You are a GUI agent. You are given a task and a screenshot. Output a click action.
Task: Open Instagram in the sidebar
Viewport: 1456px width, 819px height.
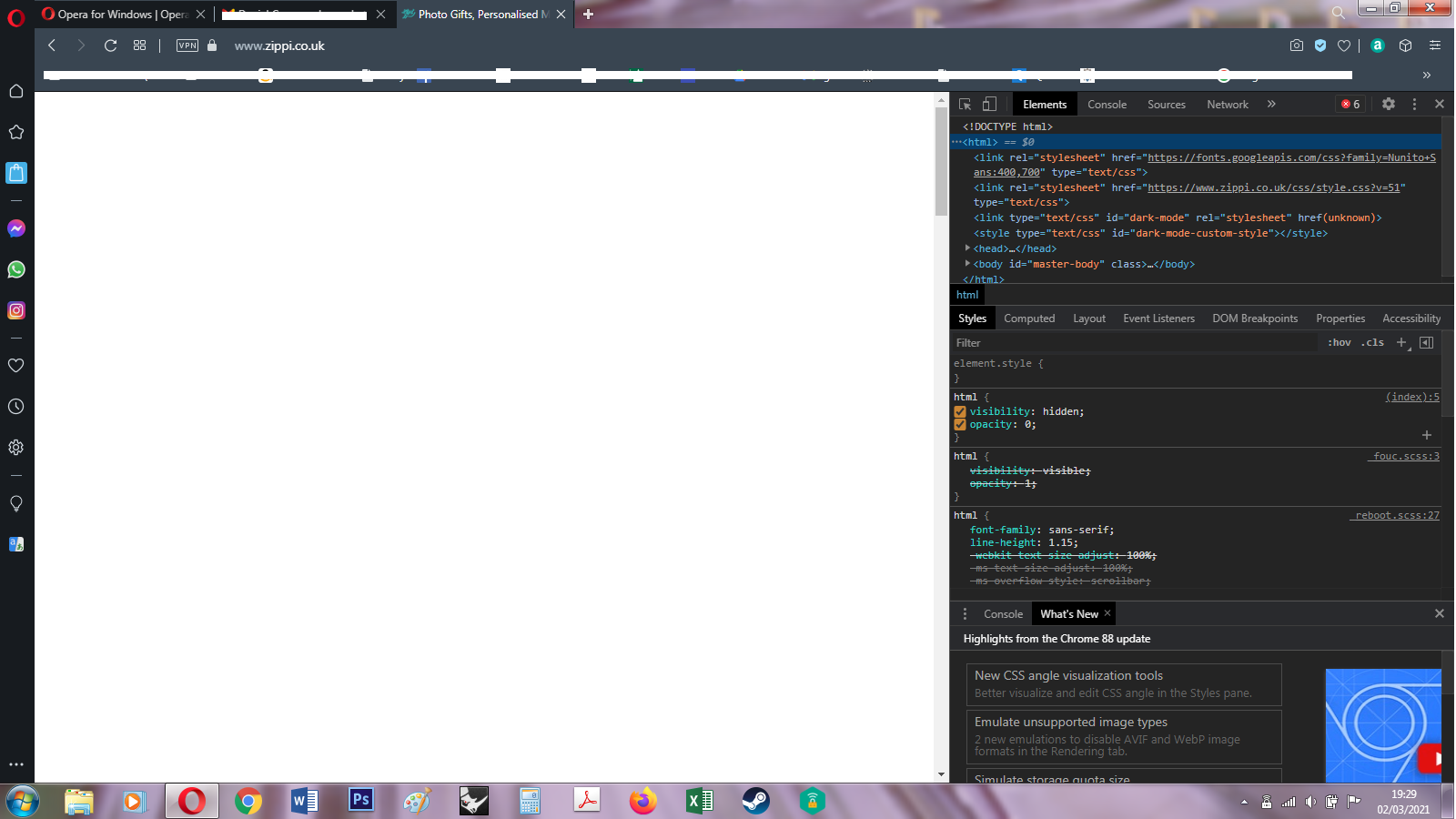point(16,310)
